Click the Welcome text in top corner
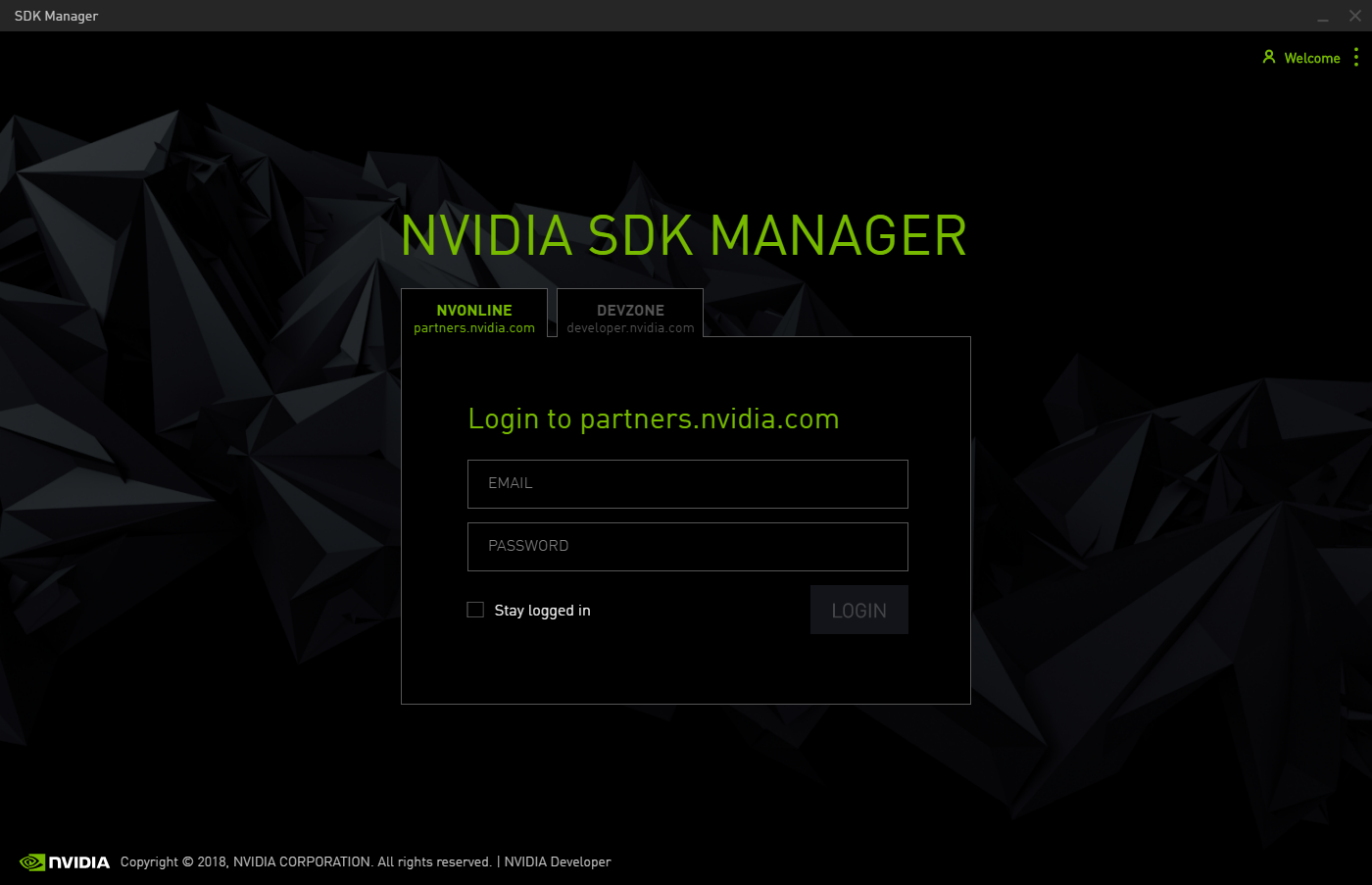Screen dimensions: 1372x885 pyautogui.click(x=1312, y=59)
